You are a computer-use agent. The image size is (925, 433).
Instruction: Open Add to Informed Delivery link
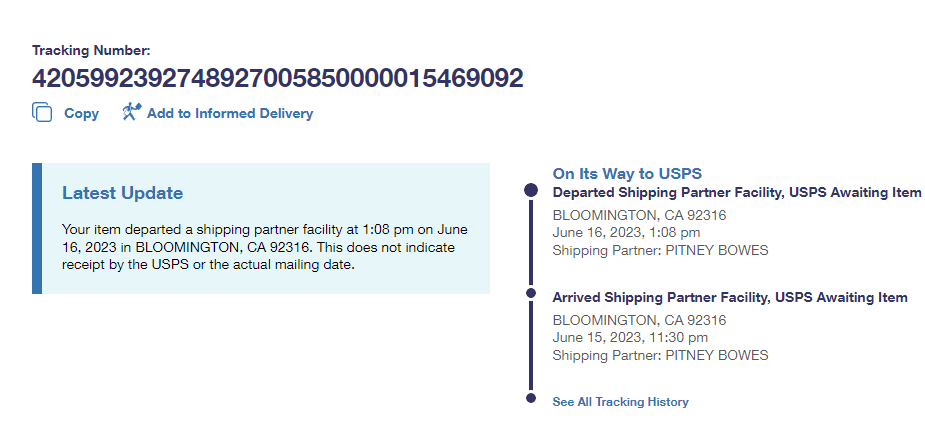229,114
